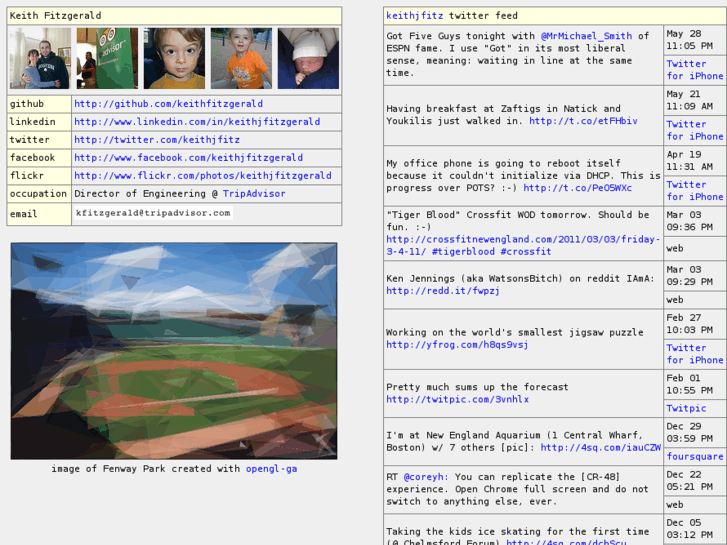
Task: Click 'web' source under Dec 22 05:21 PM
Action: click(675, 505)
